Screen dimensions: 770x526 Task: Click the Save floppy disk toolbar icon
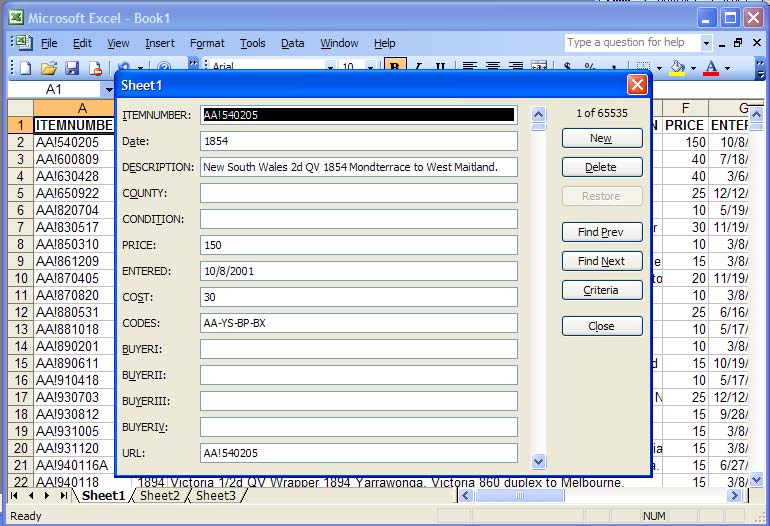click(72, 68)
